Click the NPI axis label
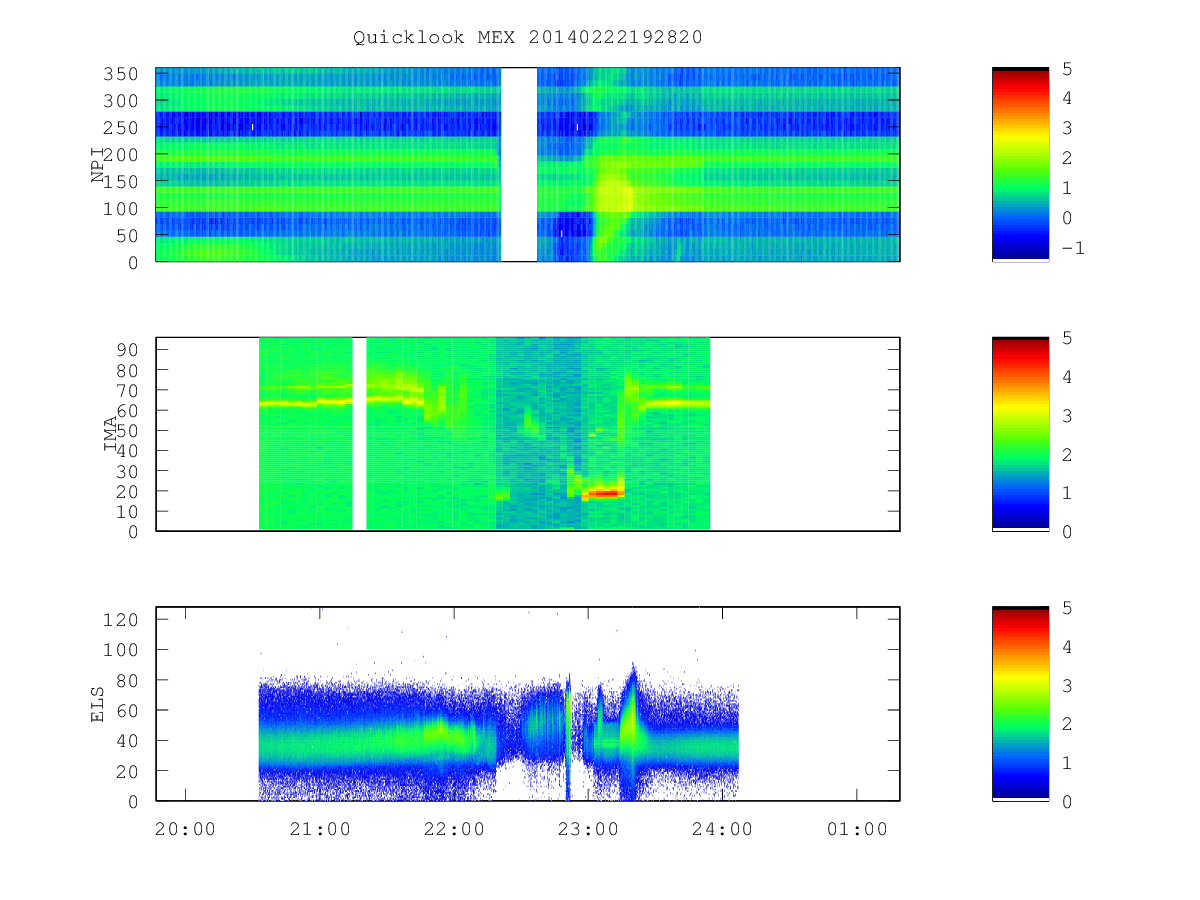The width and height of the screenshot is (1200, 900). [98, 166]
